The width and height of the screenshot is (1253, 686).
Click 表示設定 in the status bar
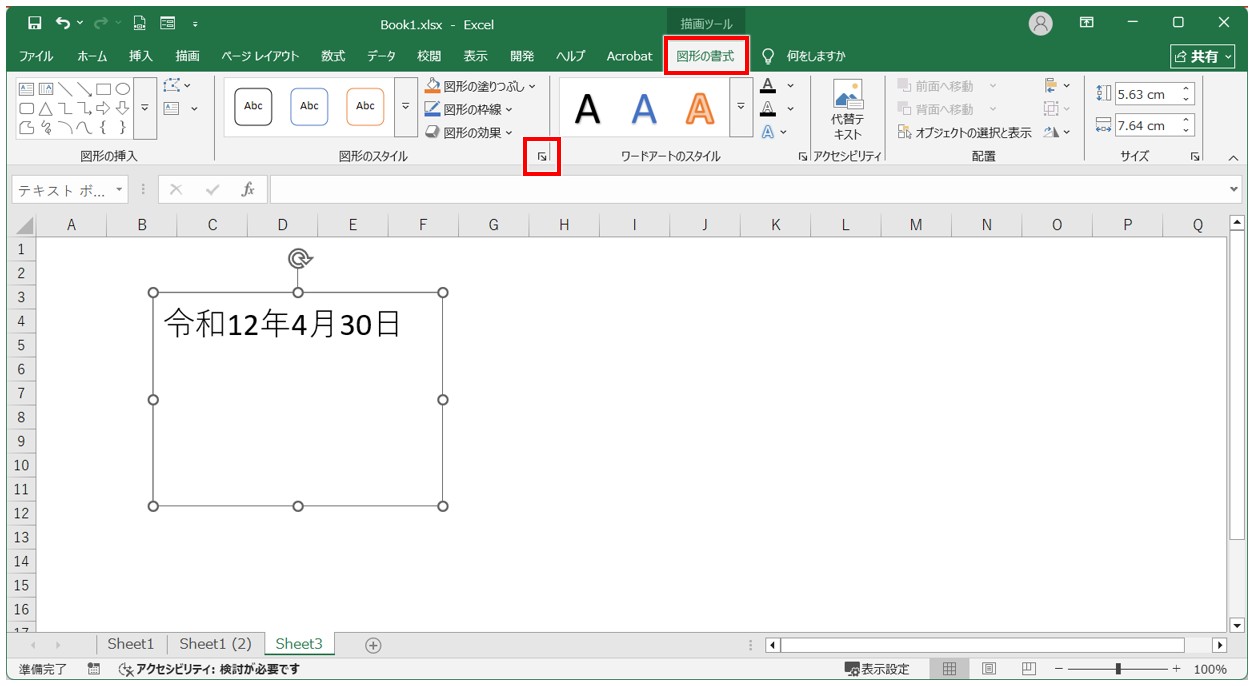[877, 669]
